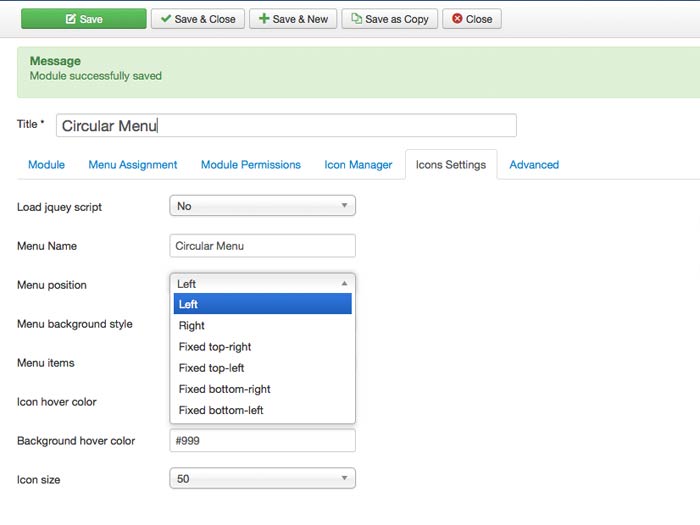Click the green Save button

tap(82, 19)
